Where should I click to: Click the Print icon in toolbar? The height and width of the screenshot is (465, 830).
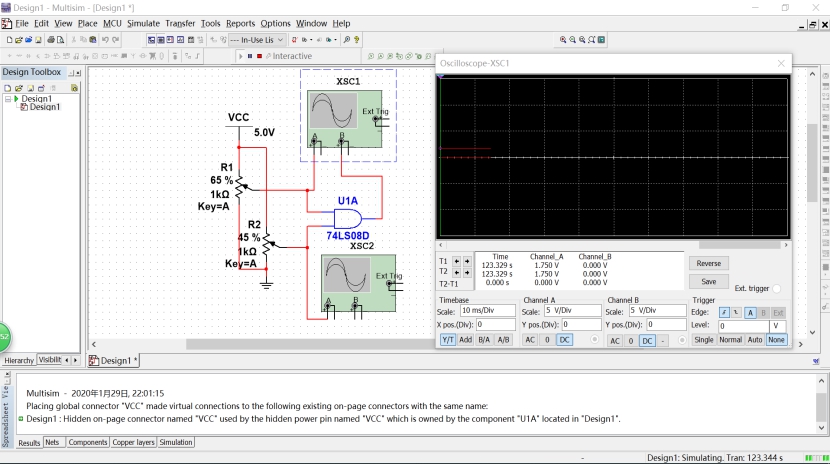[x=51, y=40]
